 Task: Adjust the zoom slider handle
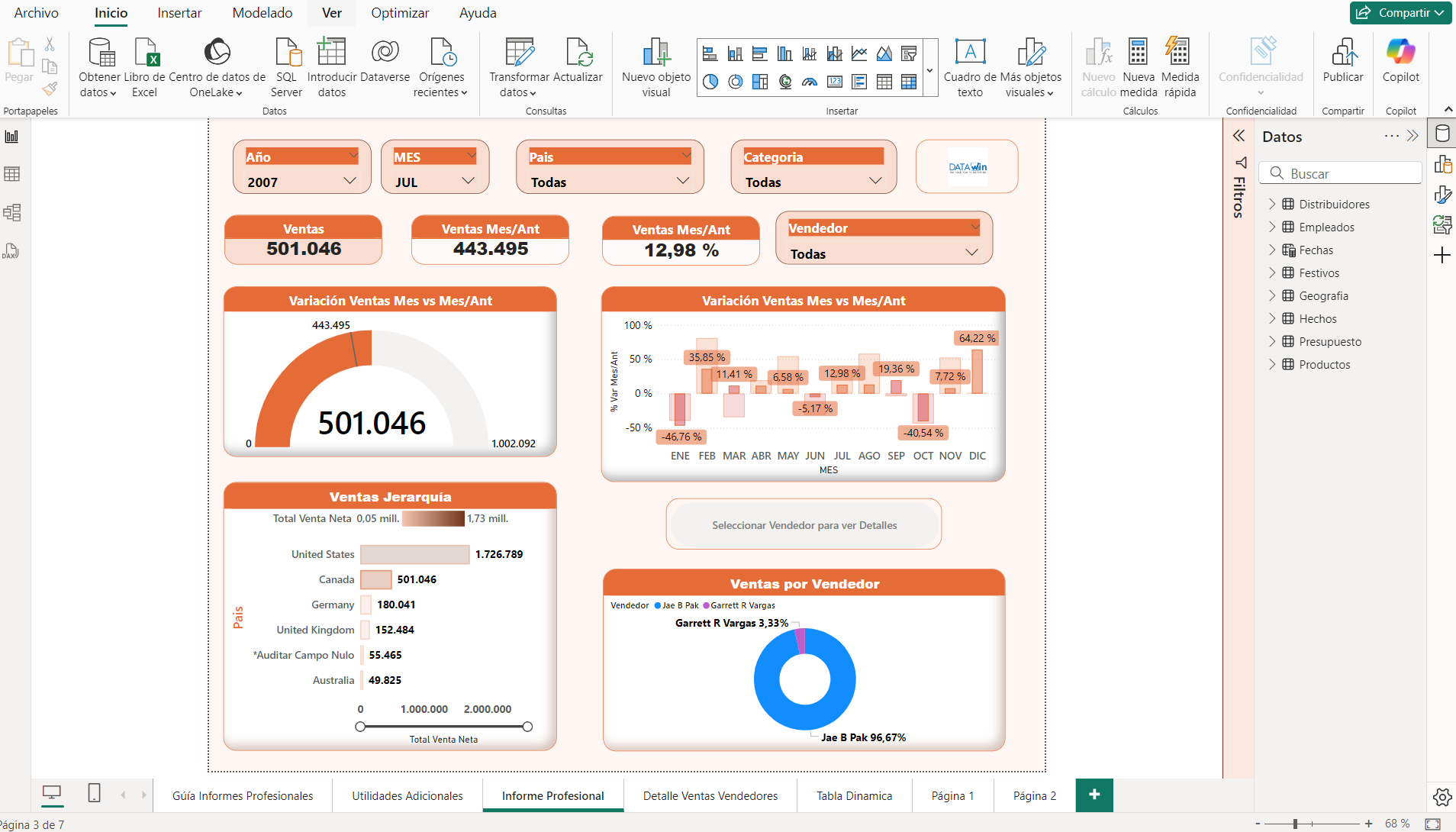(1295, 824)
